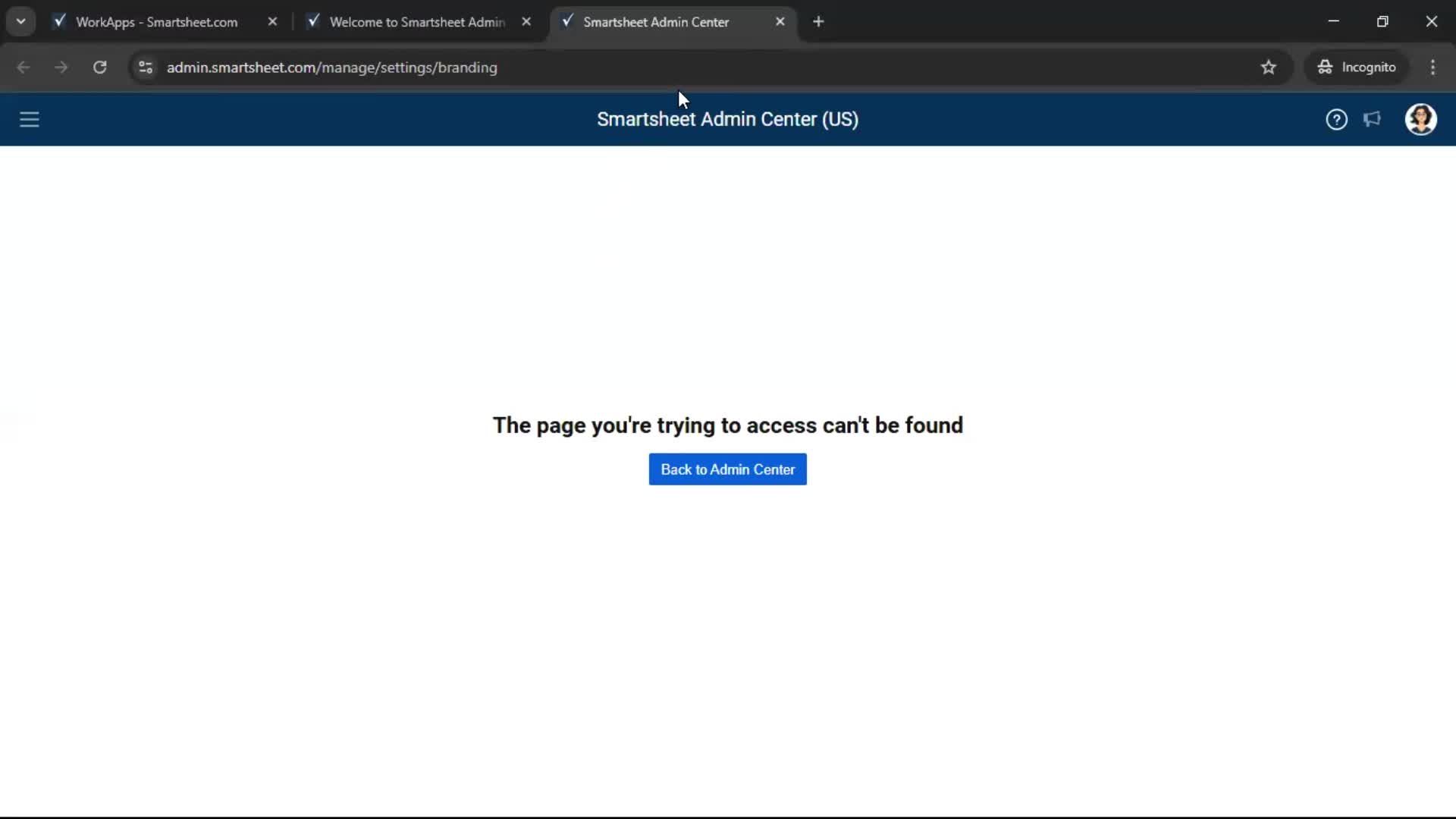Screen dimensions: 1456x819
Task: Close the Smartsheet Admin Center tab
Action: tap(780, 21)
